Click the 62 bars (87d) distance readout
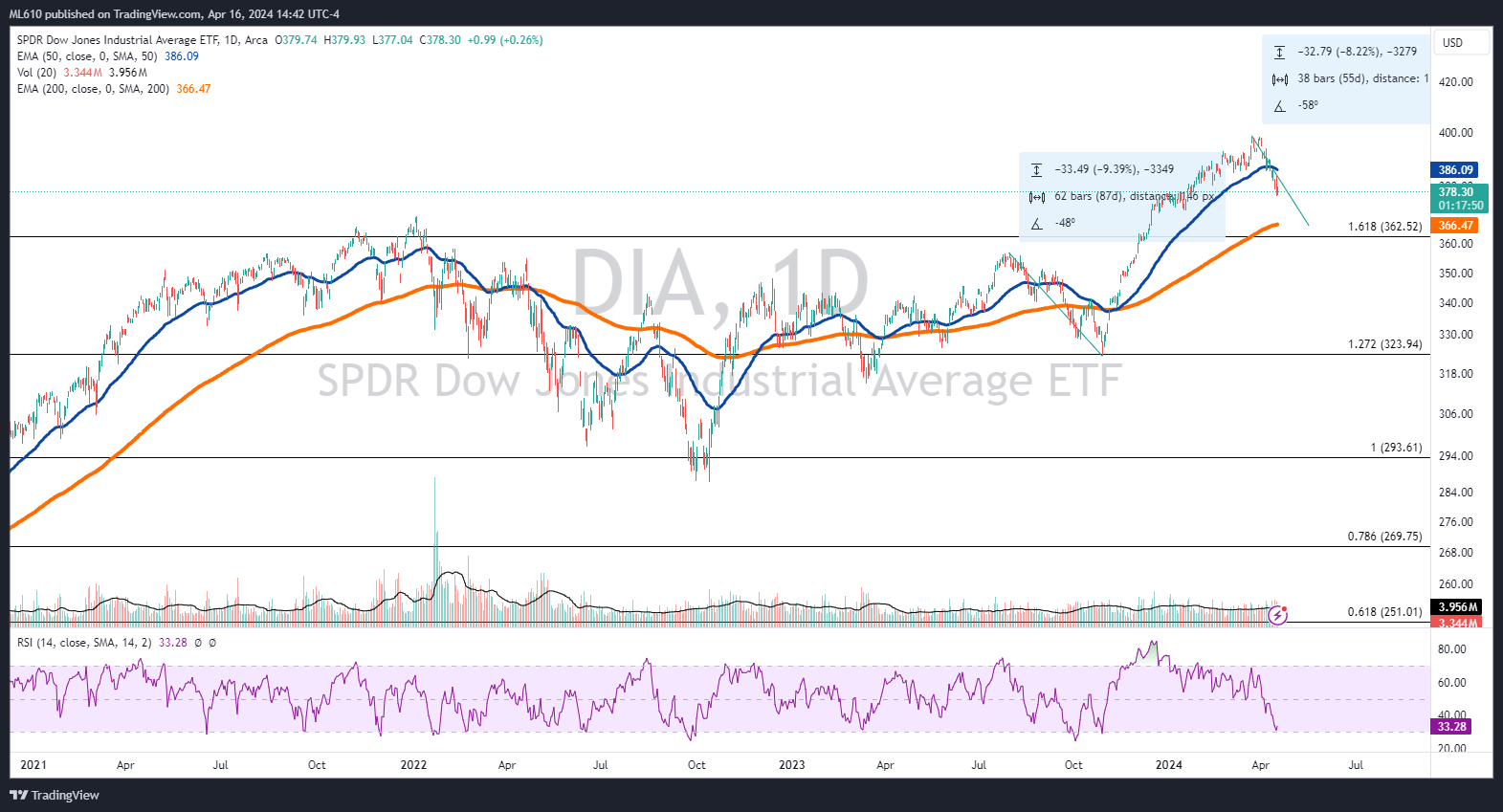The image size is (1503, 812). coord(1134,196)
